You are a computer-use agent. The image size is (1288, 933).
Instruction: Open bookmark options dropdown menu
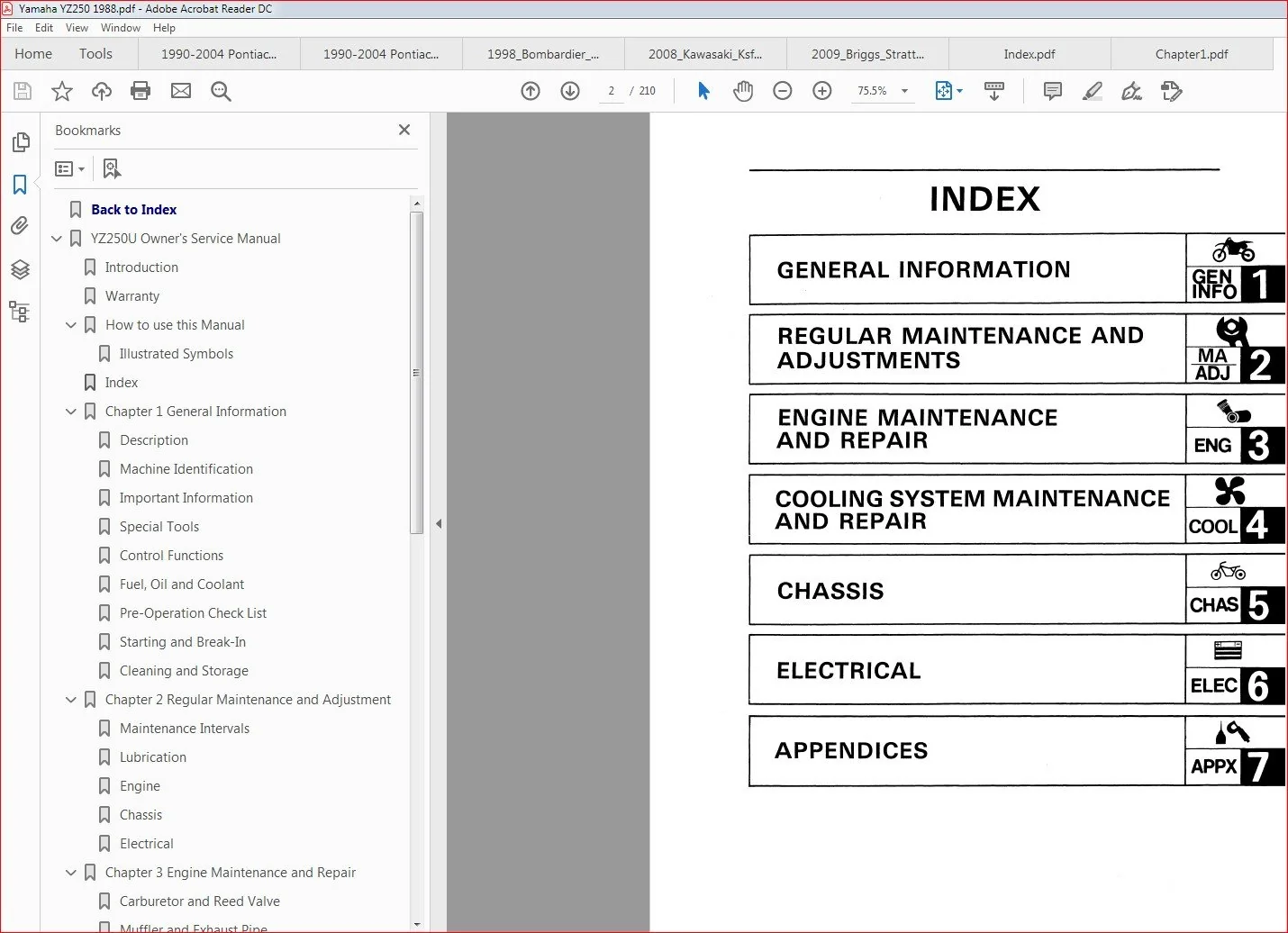[x=69, y=168]
